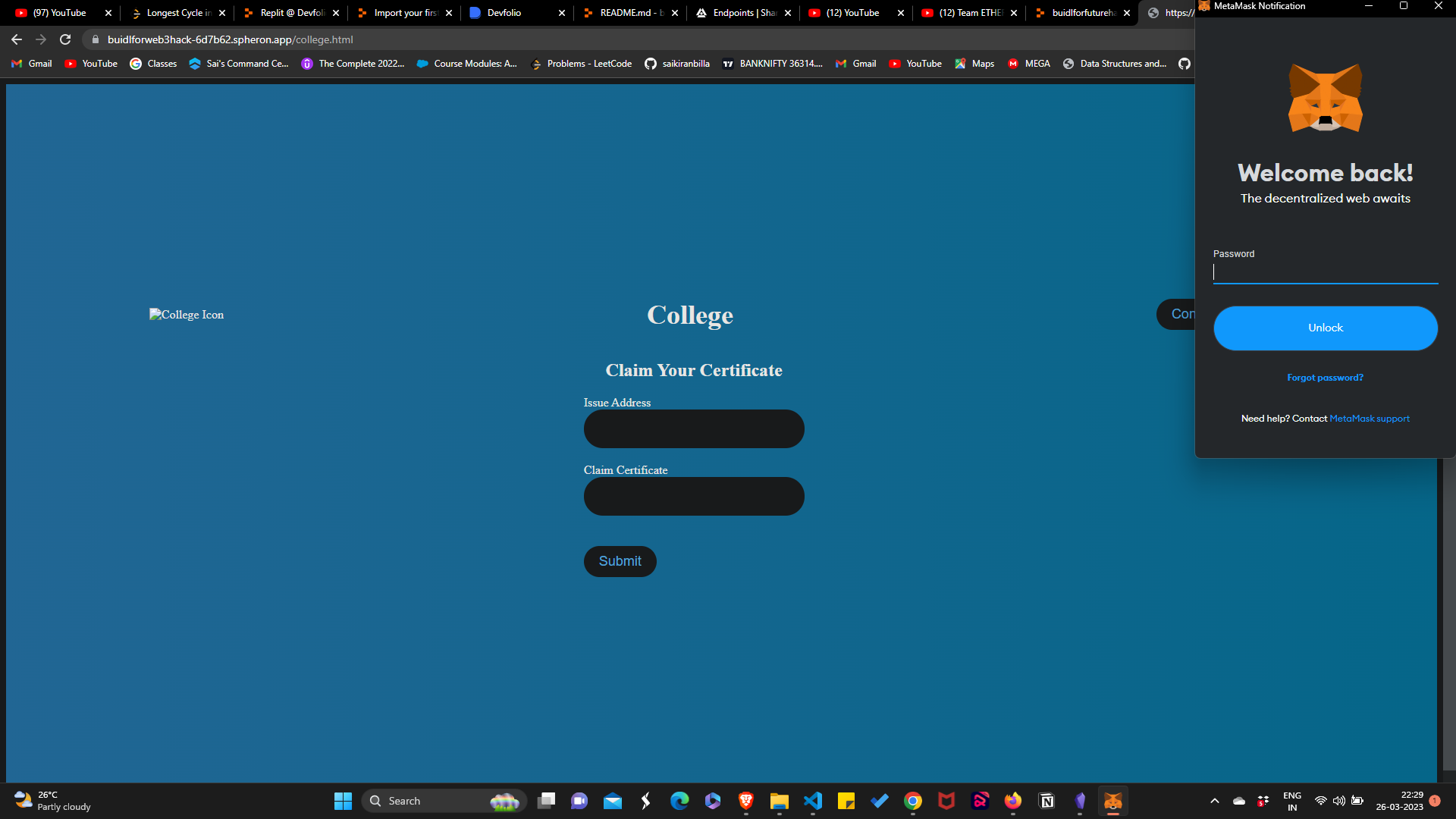The height and width of the screenshot is (819, 1456).
Task: Reload the page with the refresh icon
Action: click(x=65, y=39)
